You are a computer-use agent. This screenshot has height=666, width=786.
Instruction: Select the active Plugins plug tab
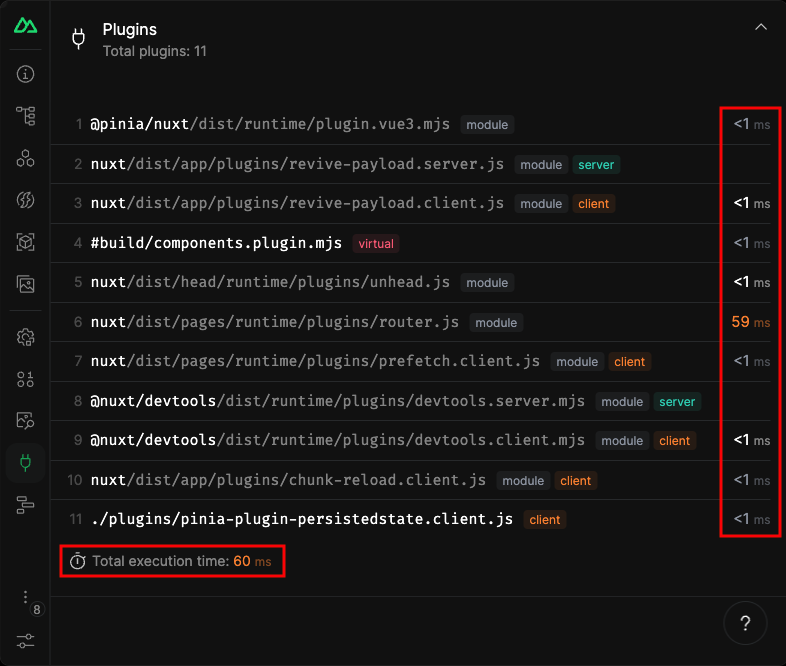click(26, 463)
